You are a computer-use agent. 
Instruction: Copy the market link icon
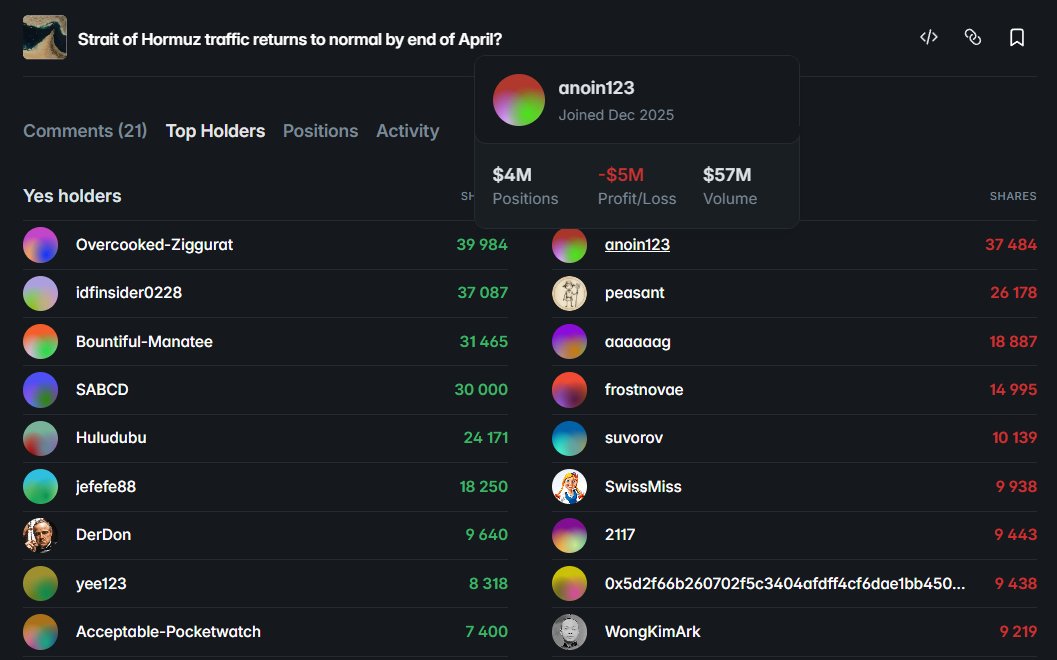[x=972, y=36]
